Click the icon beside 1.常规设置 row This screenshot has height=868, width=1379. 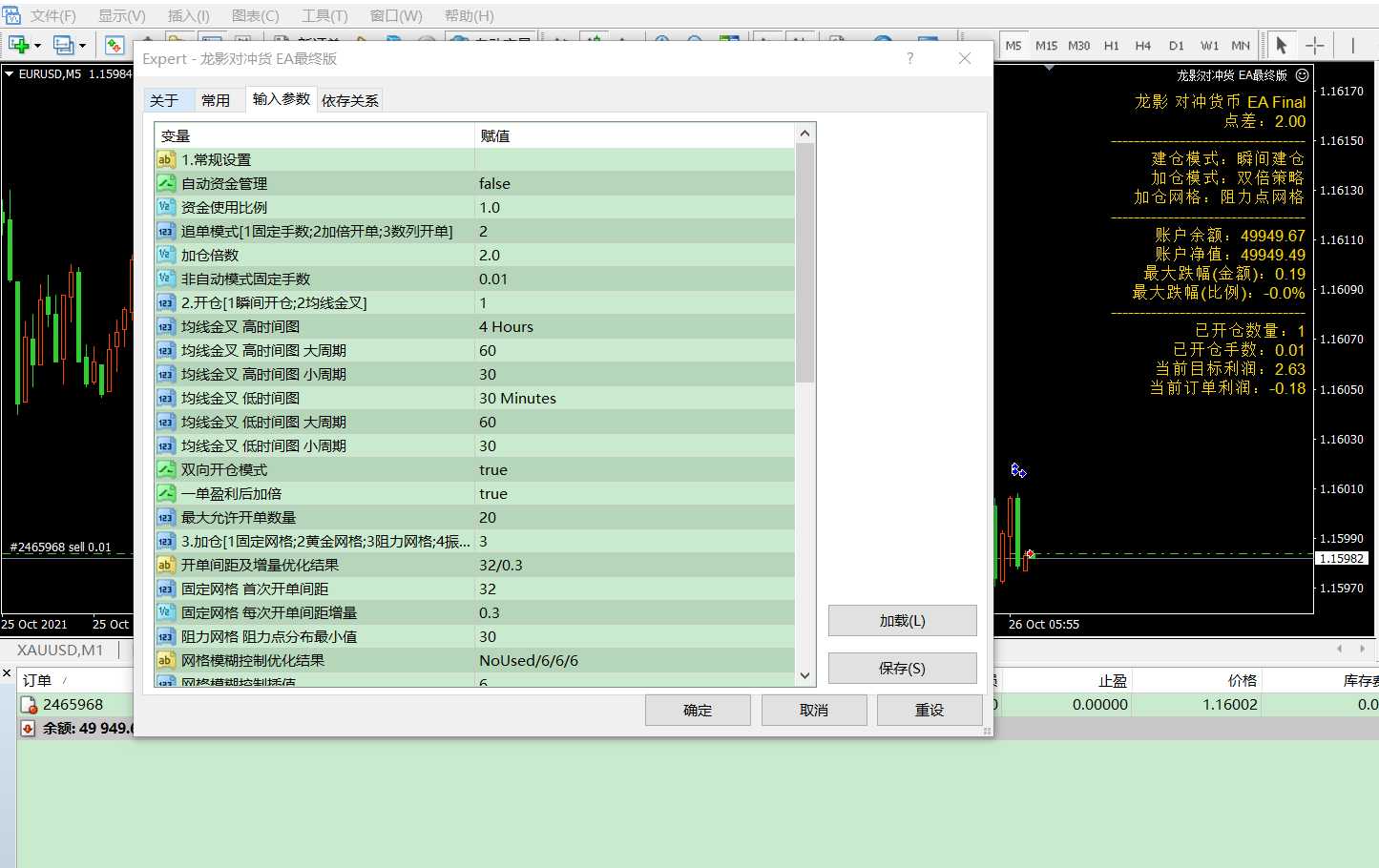[x=166, y=159]
